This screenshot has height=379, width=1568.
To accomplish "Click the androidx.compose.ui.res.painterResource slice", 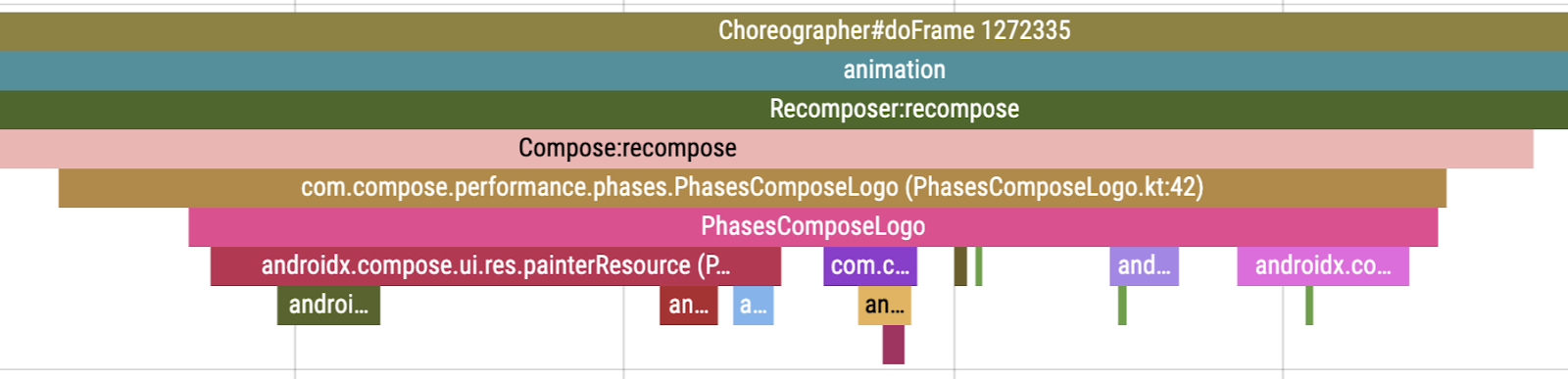I will pyautogui.click(x=495, y=265).
